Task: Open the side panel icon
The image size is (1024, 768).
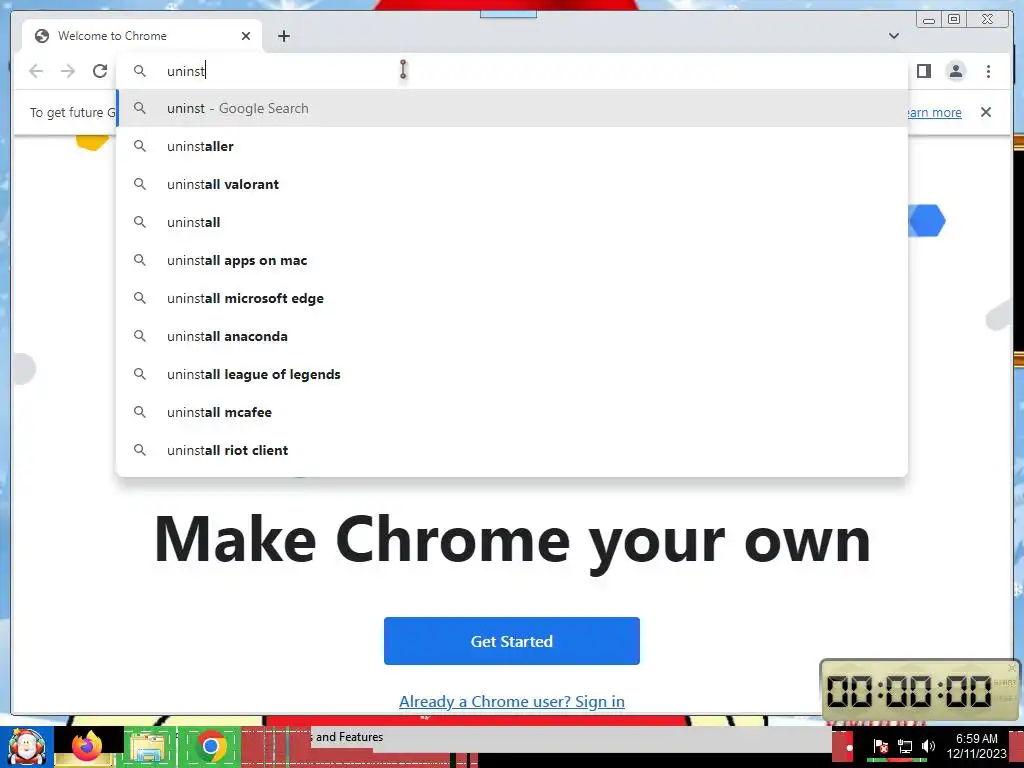Action: pyautogui.click(x=923, y=71)
